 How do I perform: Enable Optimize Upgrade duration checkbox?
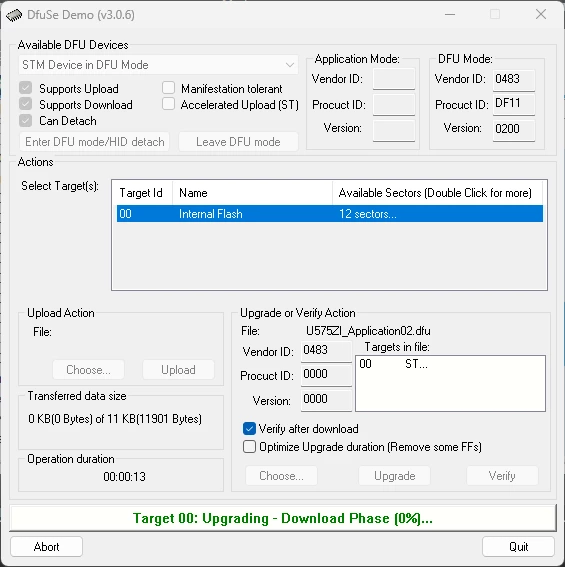(x=249, y=447)
